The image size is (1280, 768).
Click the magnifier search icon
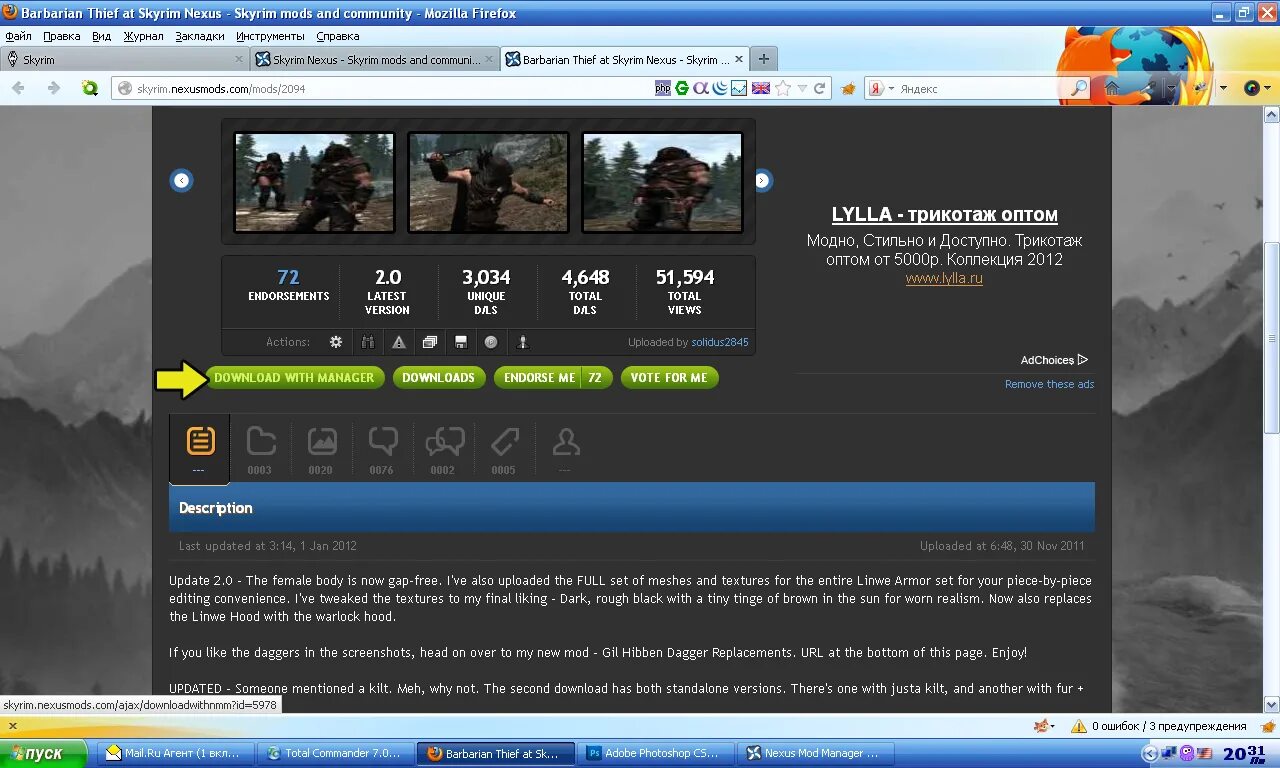pos(1079,88)
